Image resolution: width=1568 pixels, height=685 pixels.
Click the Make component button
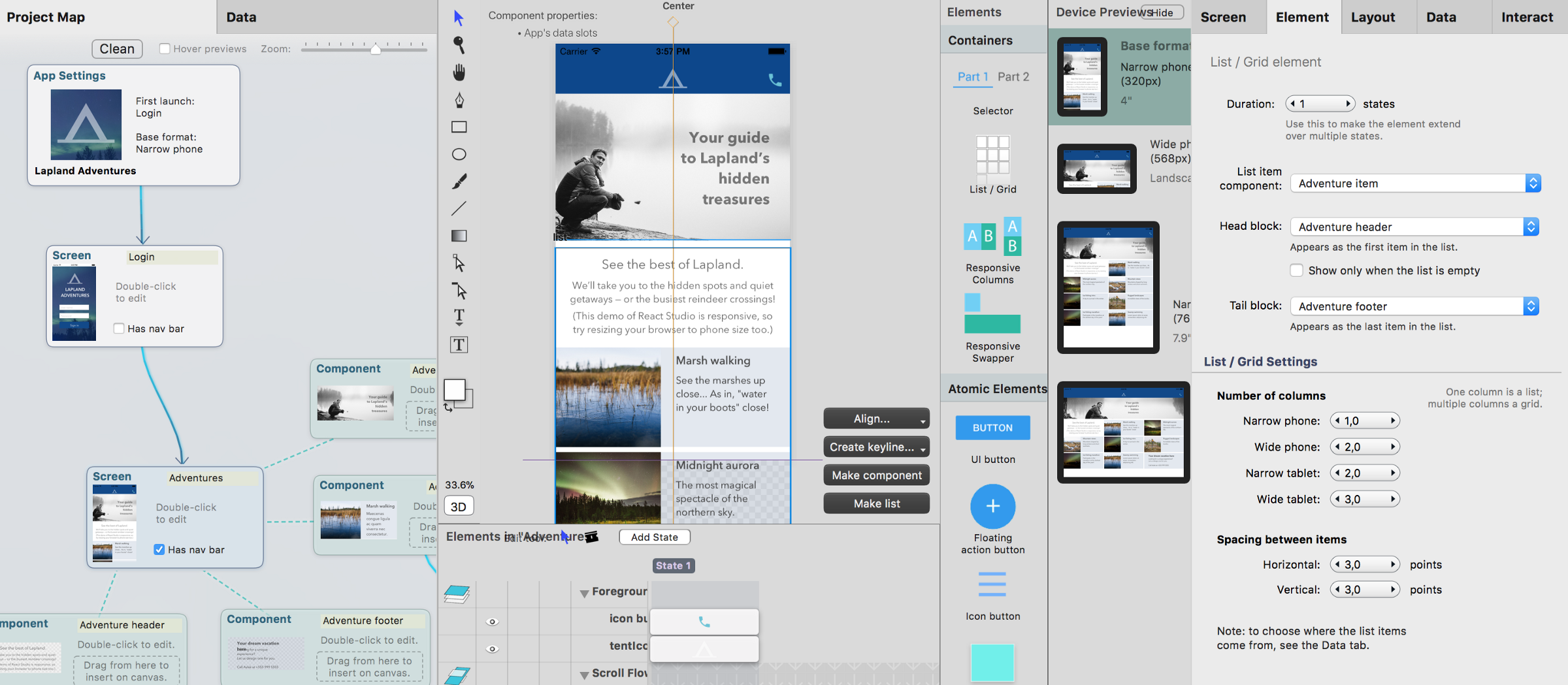[876, 475]
